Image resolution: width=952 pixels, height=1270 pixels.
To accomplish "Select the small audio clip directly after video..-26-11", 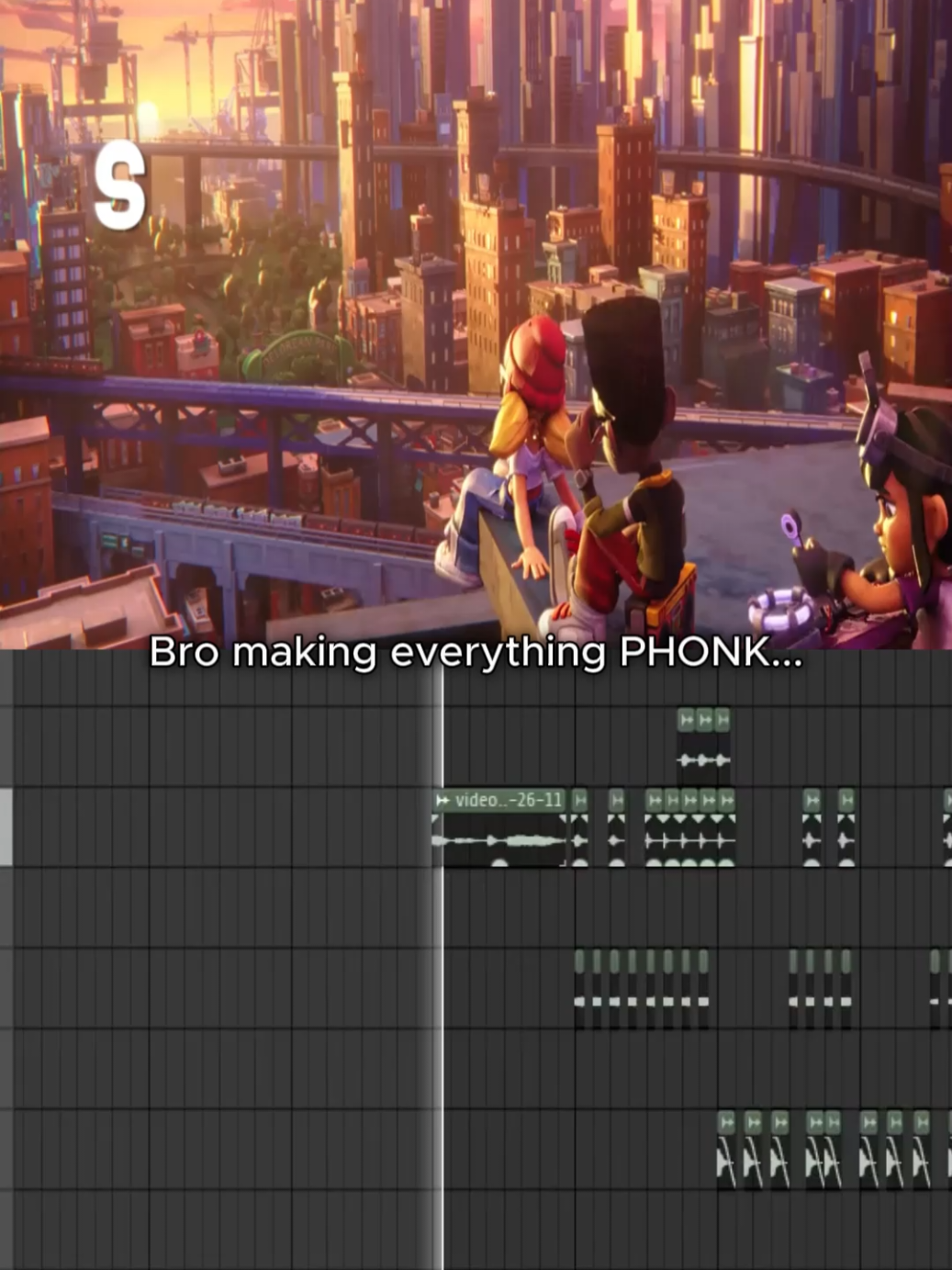I will pyautogui.click(x=580, y=827).
